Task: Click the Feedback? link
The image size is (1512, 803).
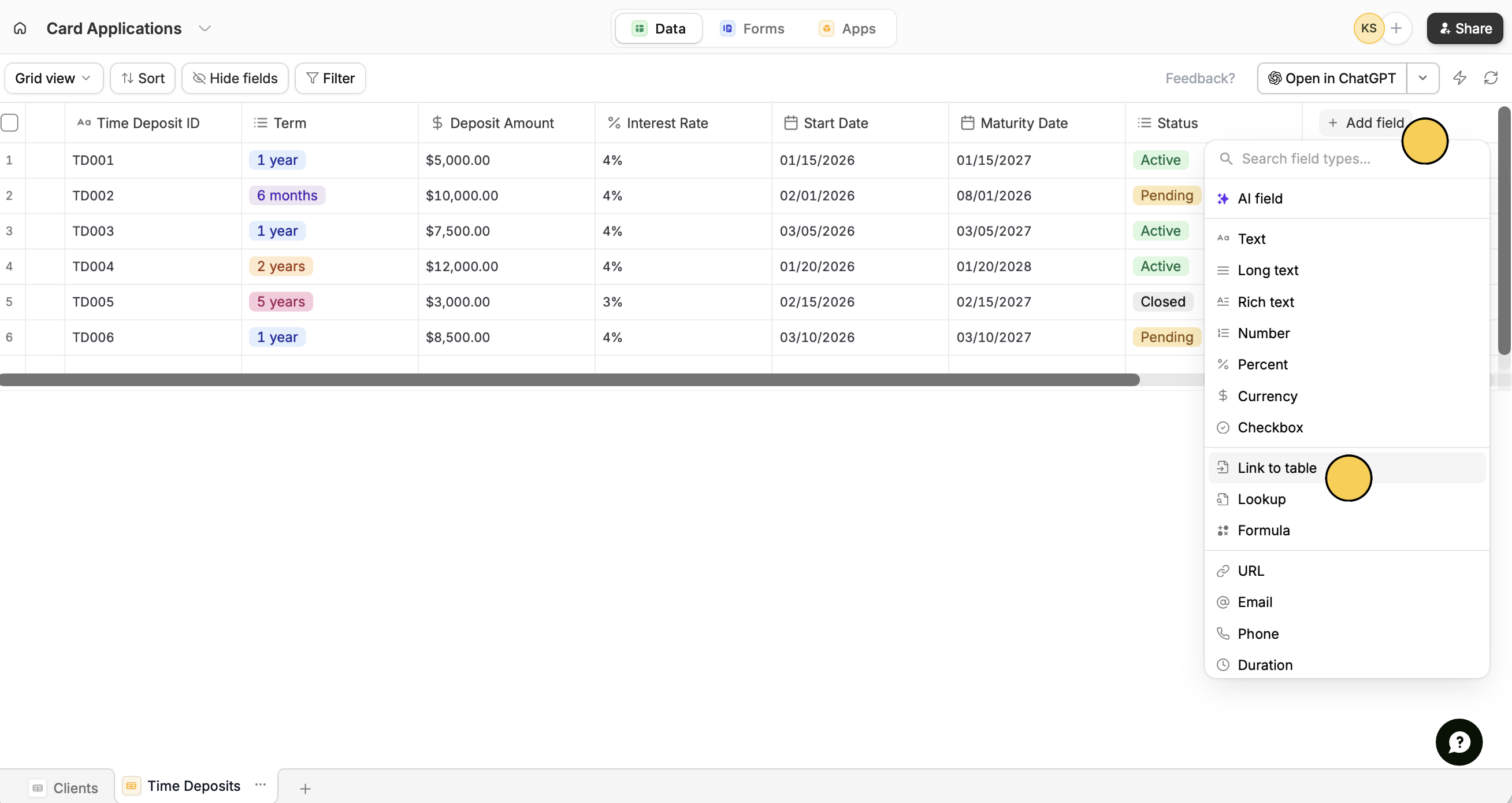Action: coord(1200,78)
